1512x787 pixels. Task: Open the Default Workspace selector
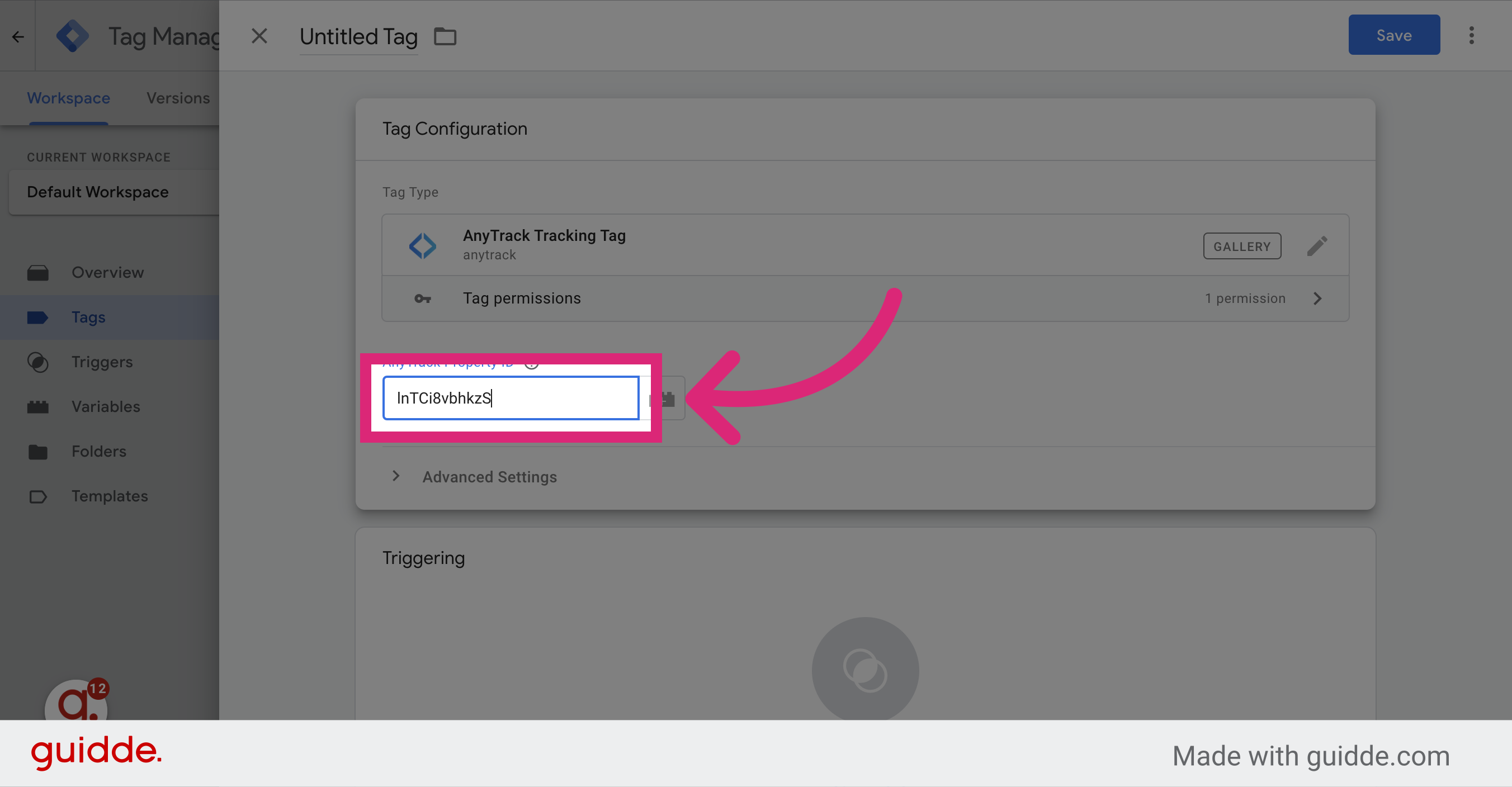tap(114, 192)
